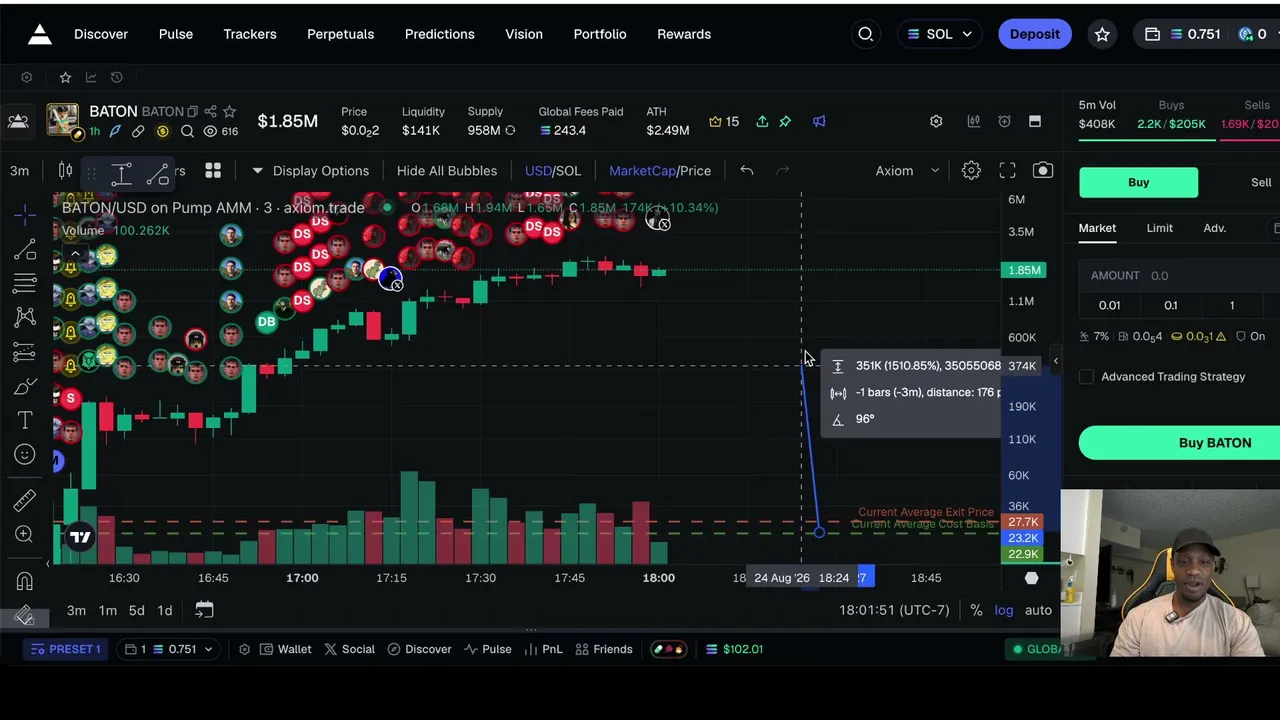Switch to the Adv. order tab
Screen dimensions: 1280x720
pyautogui.click(x=1215, y=228)
